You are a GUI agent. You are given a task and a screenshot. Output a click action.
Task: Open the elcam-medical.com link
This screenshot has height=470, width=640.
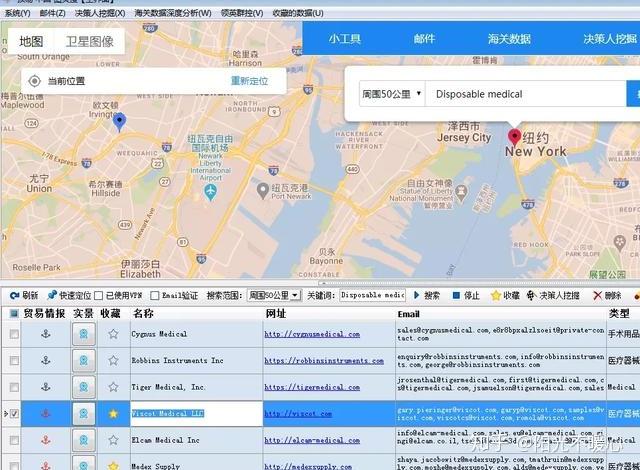point(312,440)
